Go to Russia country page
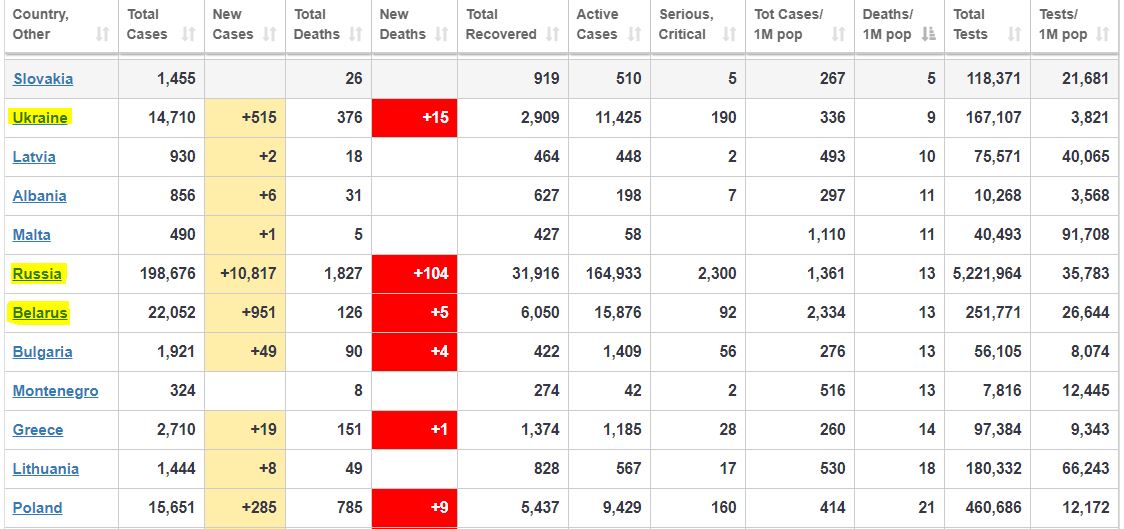This screenshot has width=1124, height=529. [x=37, y=274]
